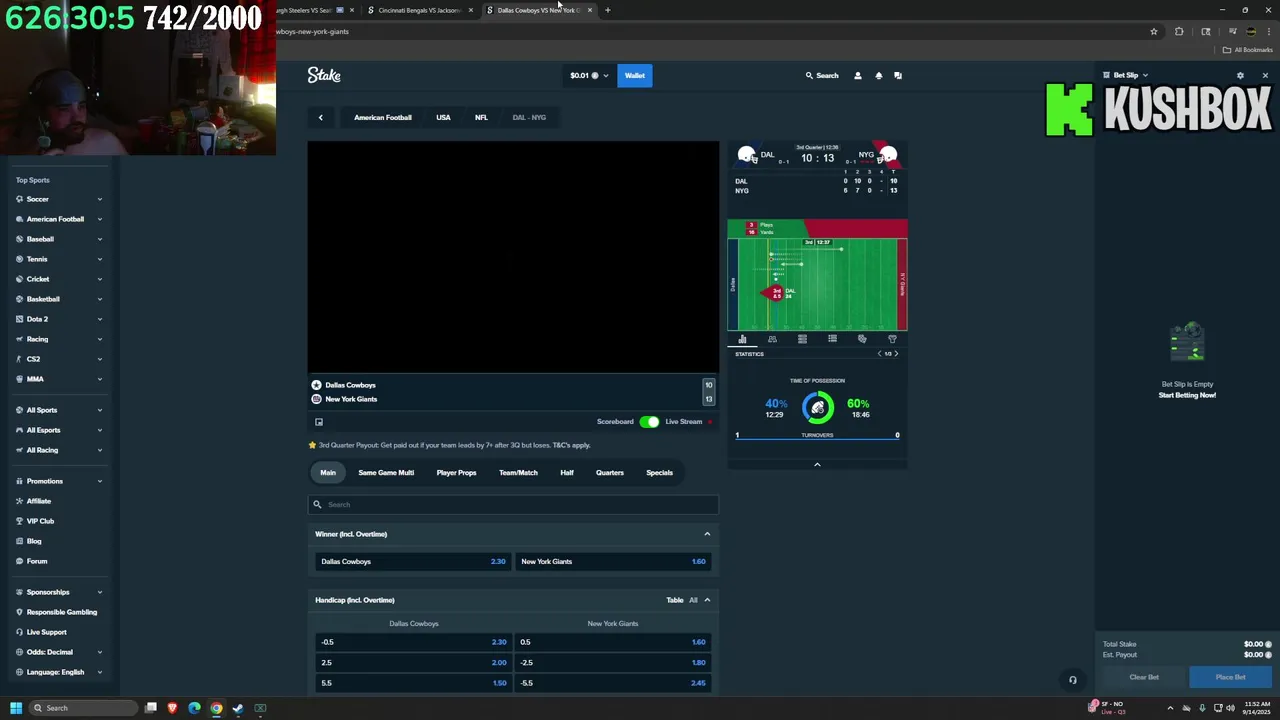Open the live support headset icon
The height and width of the screenshot is (720, 1280).
(1073, 680)
